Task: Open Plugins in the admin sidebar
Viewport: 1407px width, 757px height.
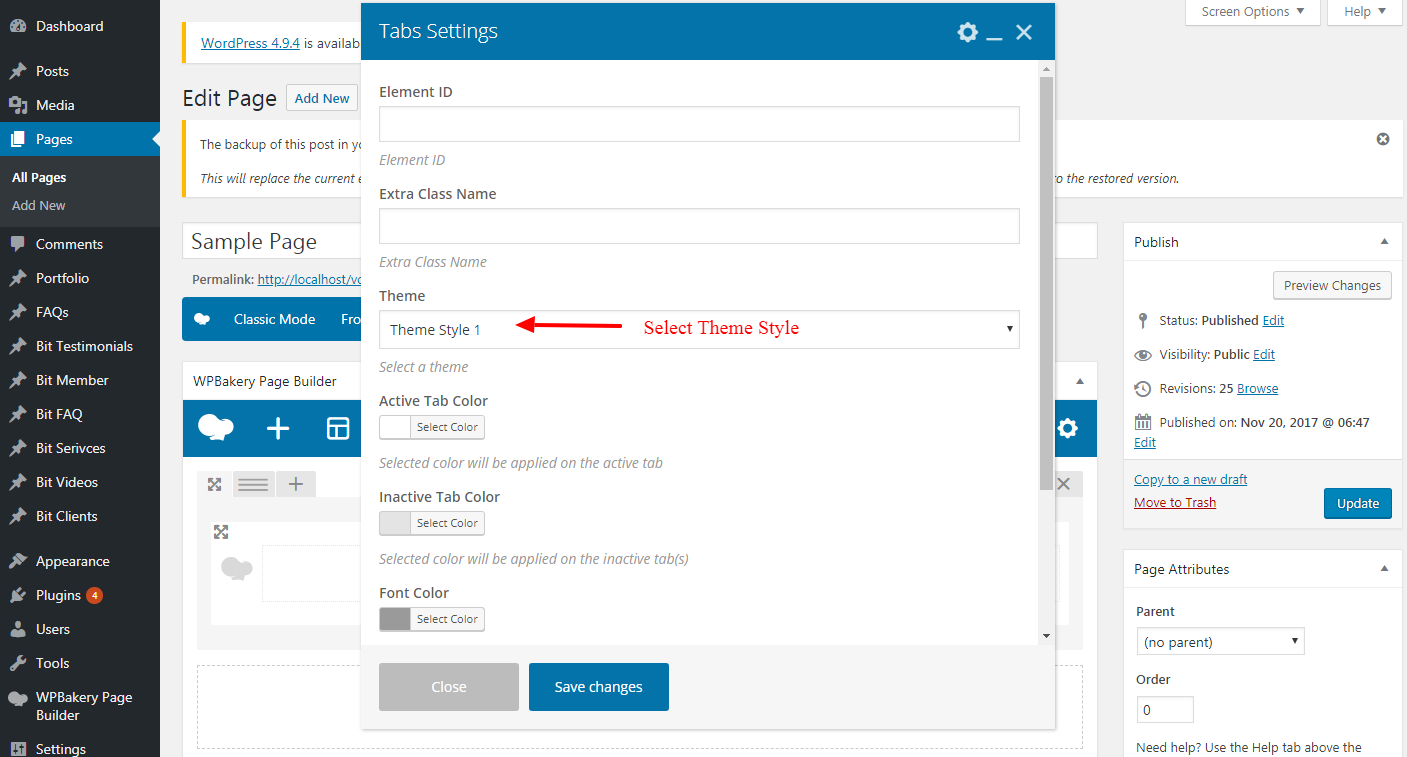Action: coord(58,595)
